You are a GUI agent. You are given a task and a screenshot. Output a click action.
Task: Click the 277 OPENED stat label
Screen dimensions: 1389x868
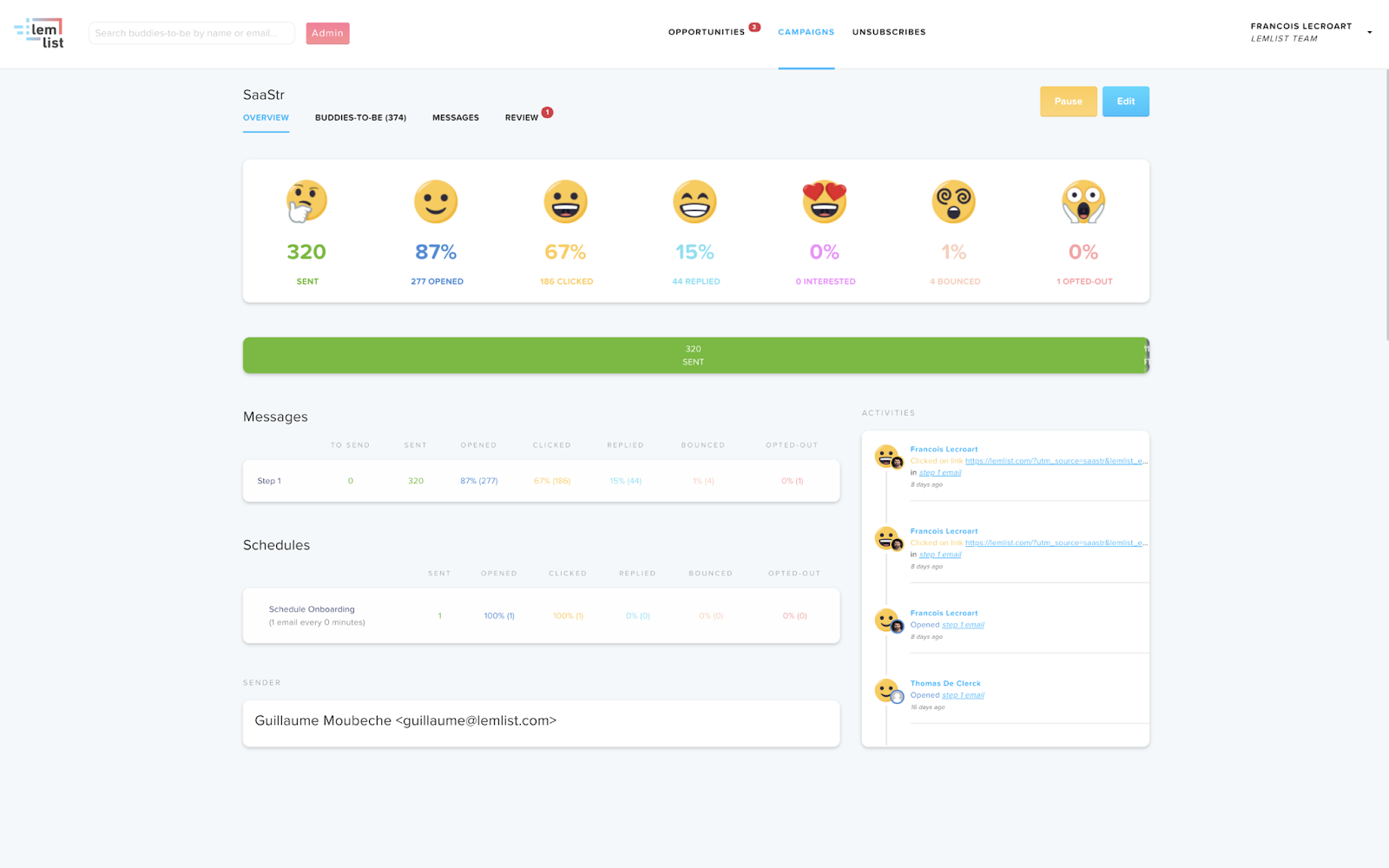coord(437,281)
